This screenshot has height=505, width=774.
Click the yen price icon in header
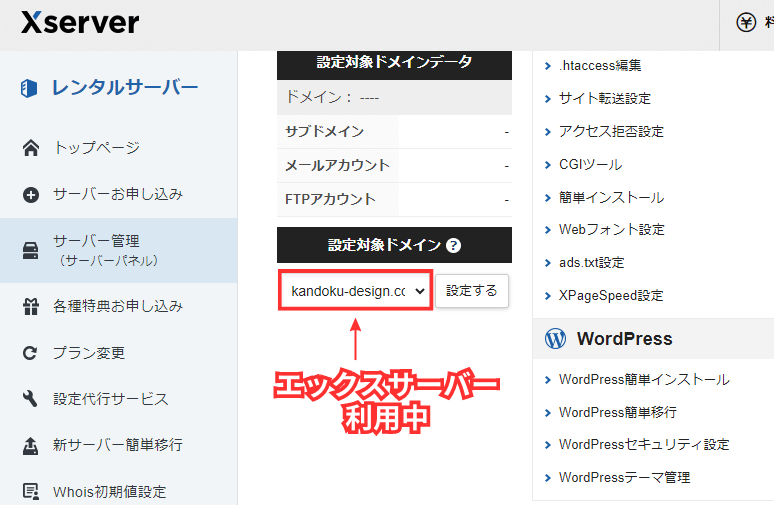pos(746,22)
